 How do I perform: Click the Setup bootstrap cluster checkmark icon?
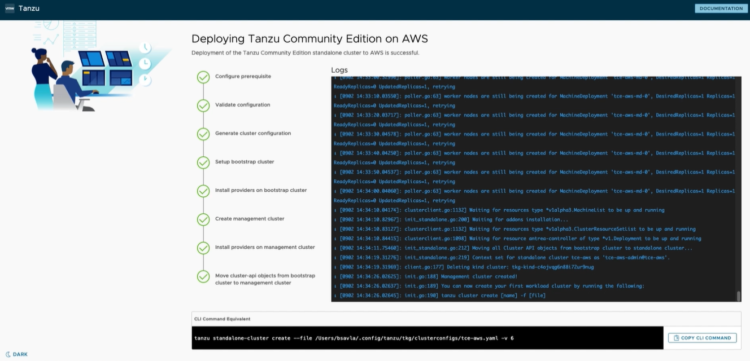click(x=203, y=163)
